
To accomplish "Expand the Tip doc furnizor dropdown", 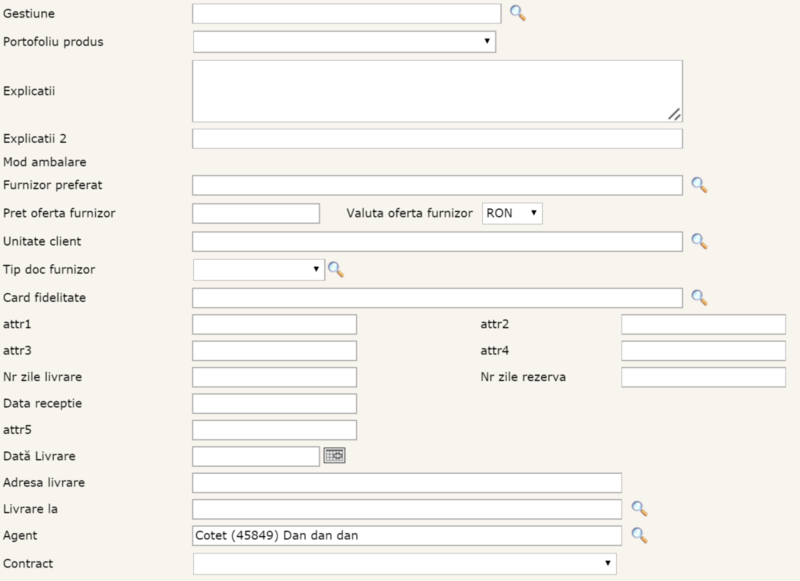I will pyautogui.click(x=258, y=269).
